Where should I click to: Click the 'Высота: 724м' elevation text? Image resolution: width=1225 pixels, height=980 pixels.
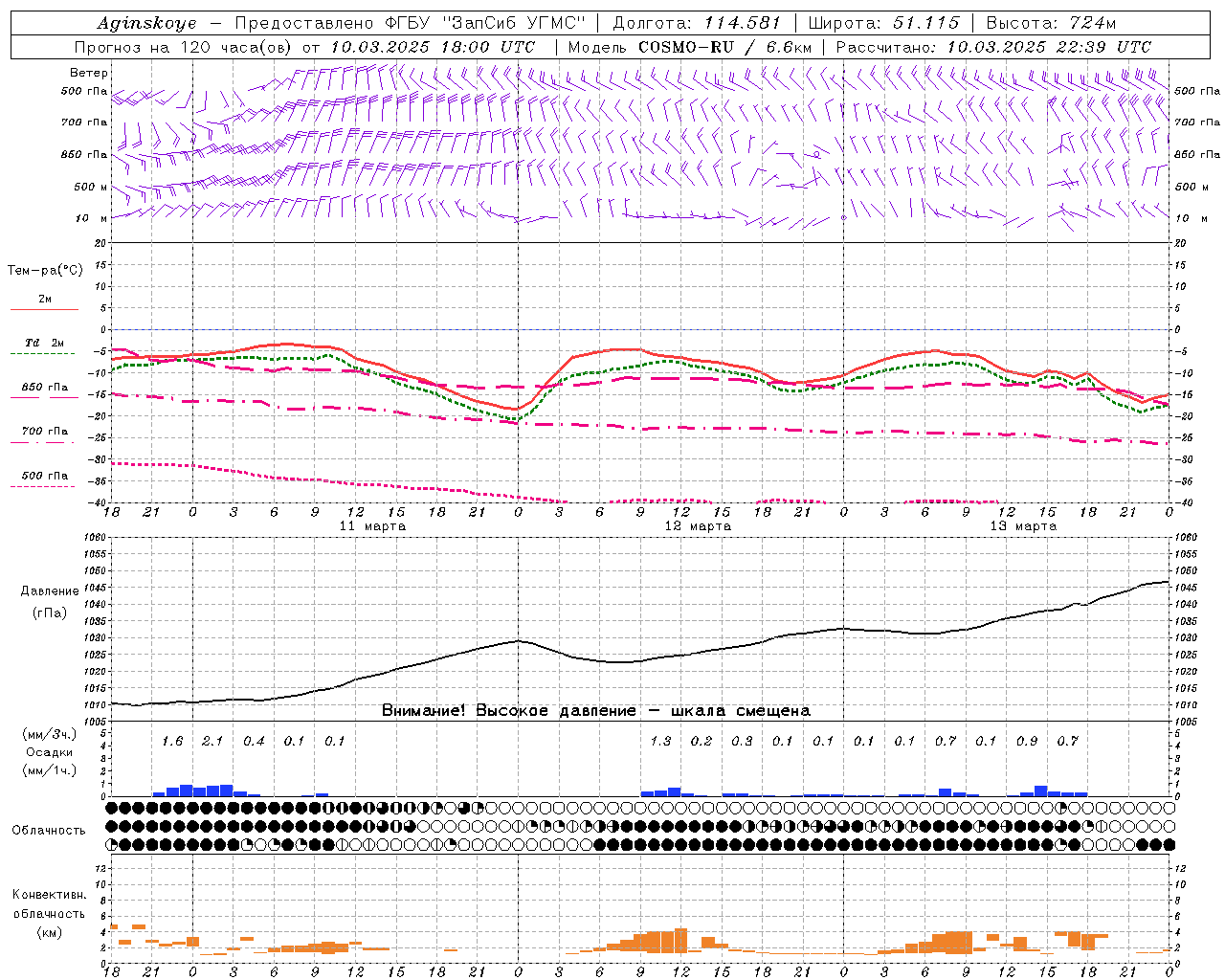(x=1051, y=23)
